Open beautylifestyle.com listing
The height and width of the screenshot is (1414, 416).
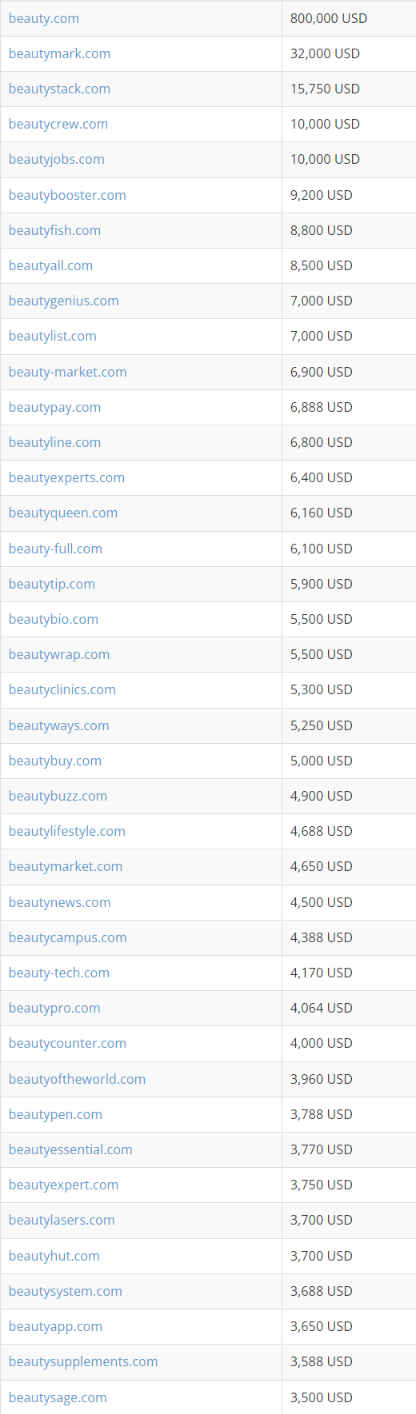tap(67, 831)
